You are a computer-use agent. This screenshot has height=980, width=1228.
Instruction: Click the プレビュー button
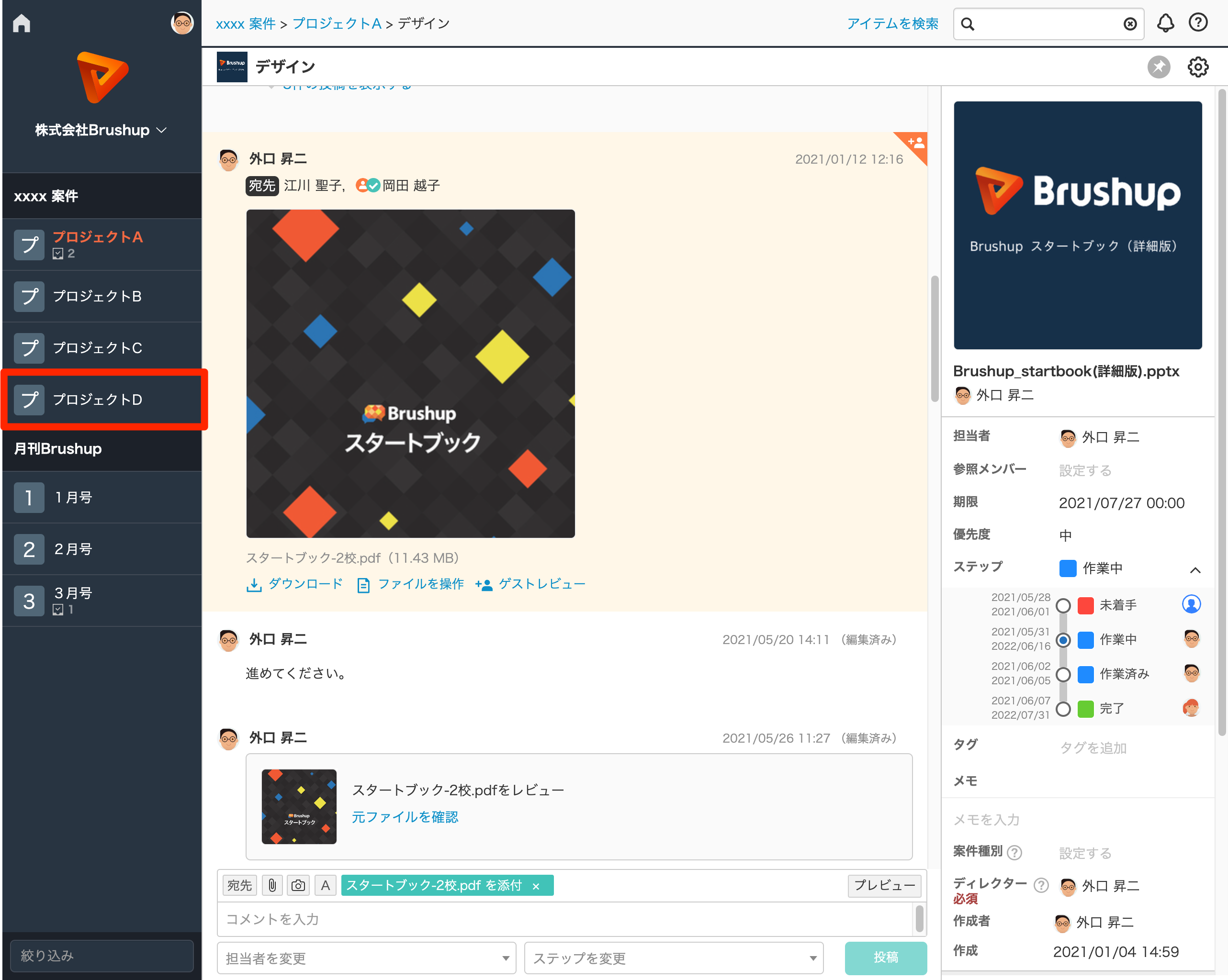coord(884,885)
